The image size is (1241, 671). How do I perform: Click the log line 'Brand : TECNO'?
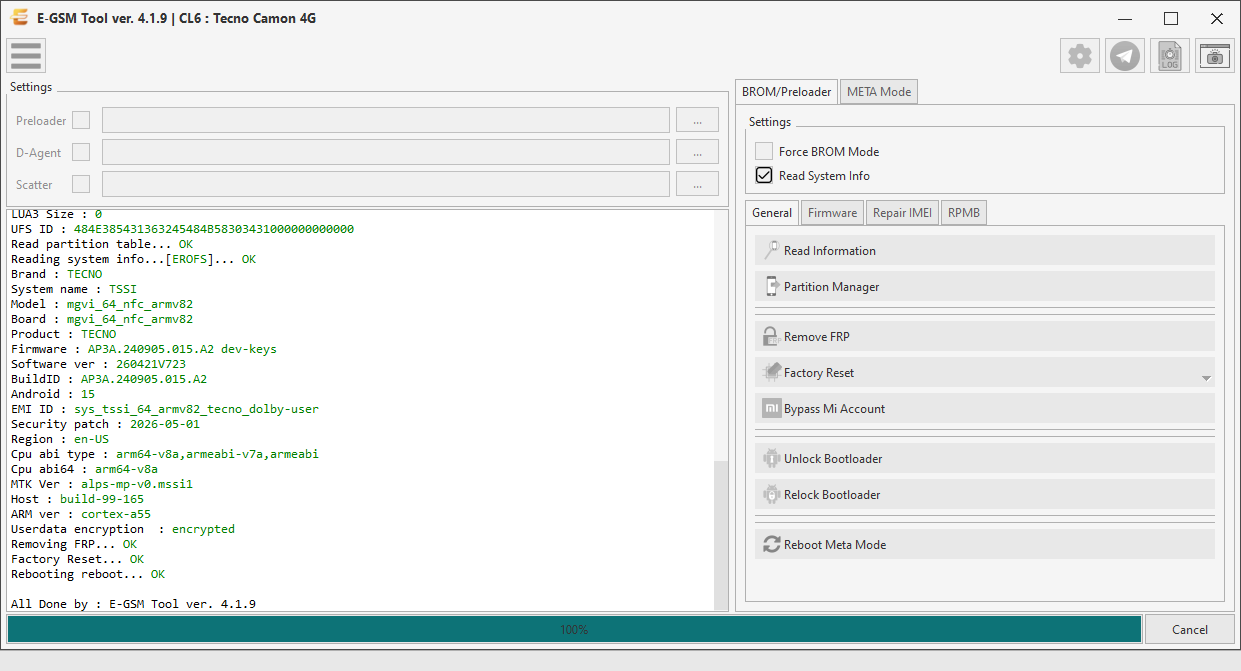pos(56,274)
